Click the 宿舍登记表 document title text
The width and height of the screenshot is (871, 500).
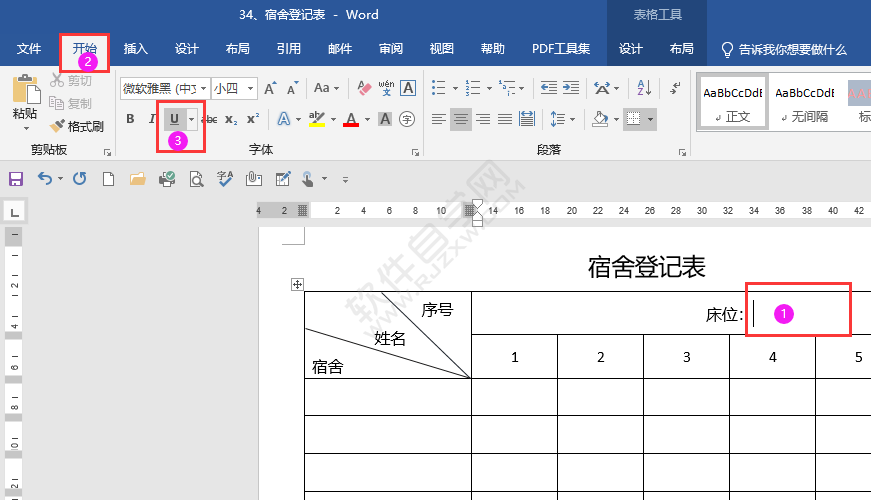click(x=647, y=267)
